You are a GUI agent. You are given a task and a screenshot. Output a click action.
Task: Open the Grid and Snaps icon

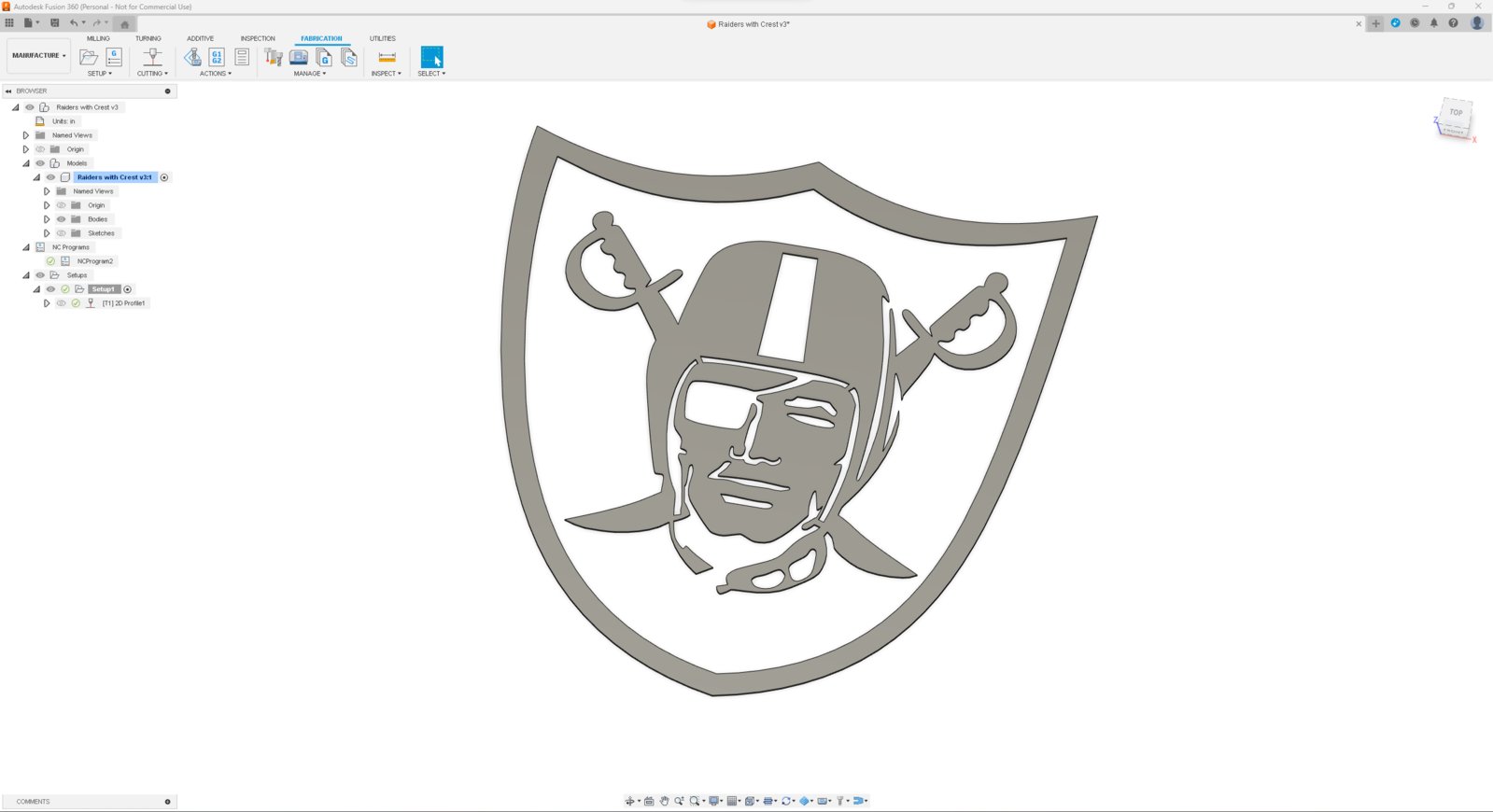click(733, 801)
